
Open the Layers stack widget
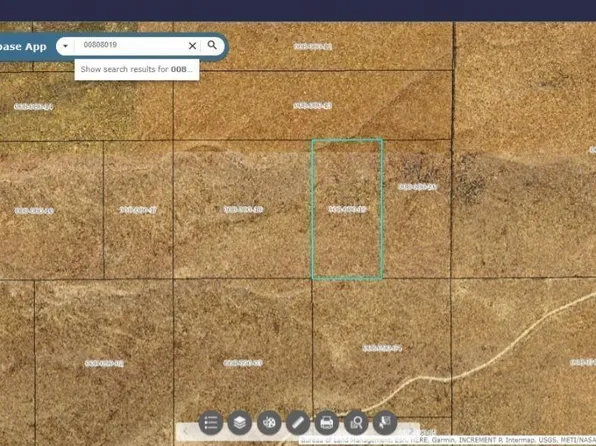(240, 422)
